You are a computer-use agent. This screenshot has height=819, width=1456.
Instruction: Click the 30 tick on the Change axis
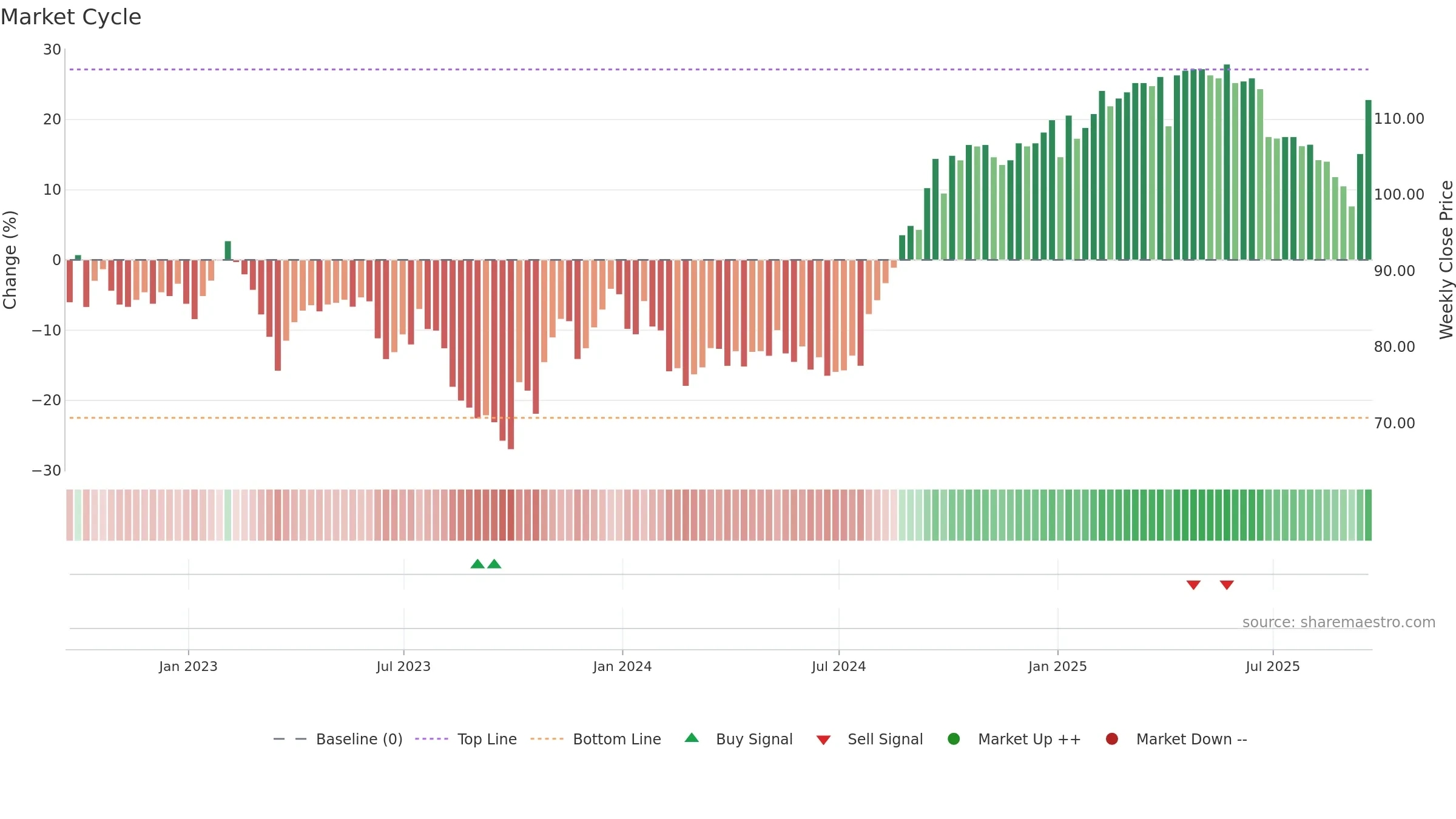(x=52, y=50)
